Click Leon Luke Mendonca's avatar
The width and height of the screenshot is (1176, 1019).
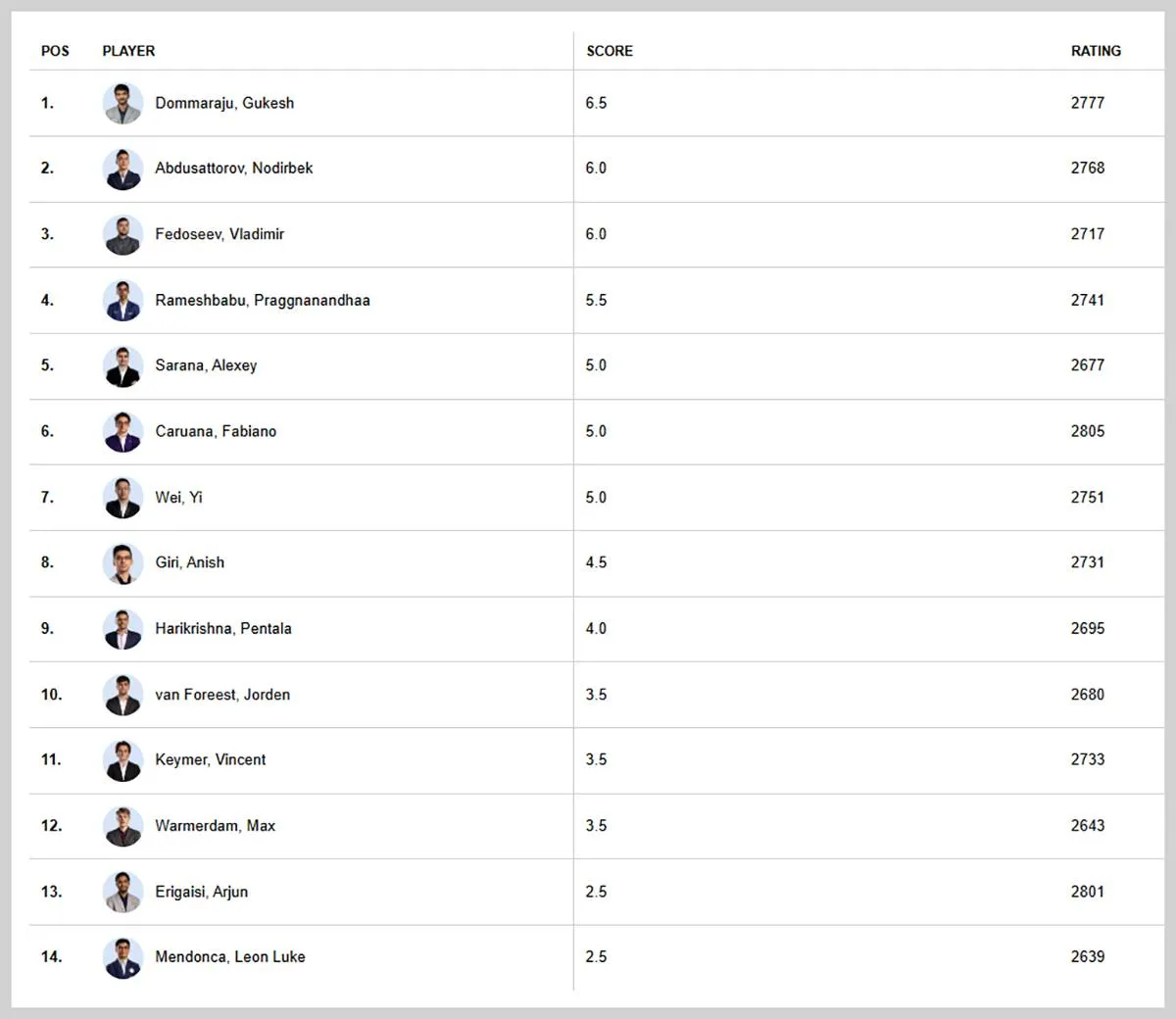coord(122,957)
